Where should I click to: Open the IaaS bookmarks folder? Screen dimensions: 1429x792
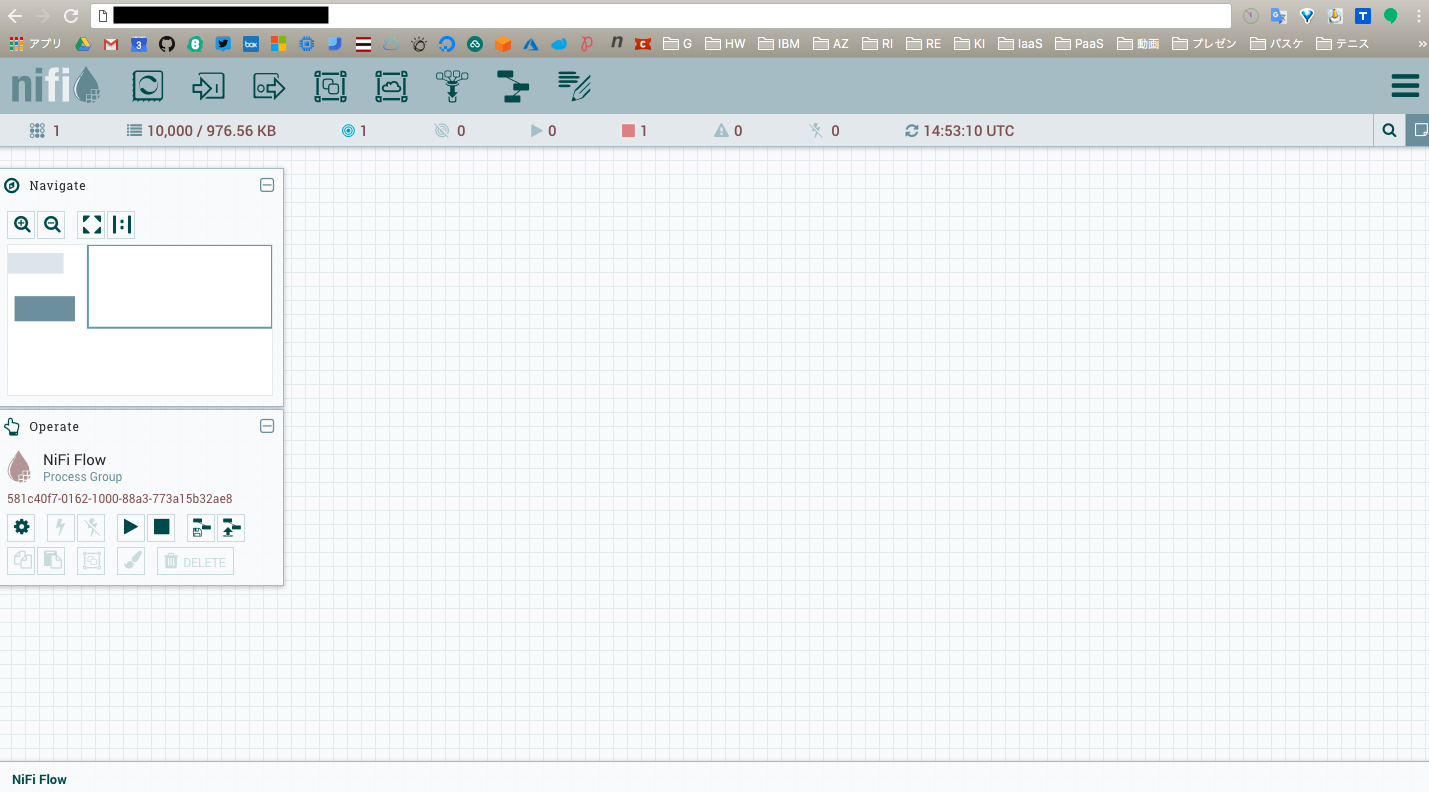point(1020,44)
